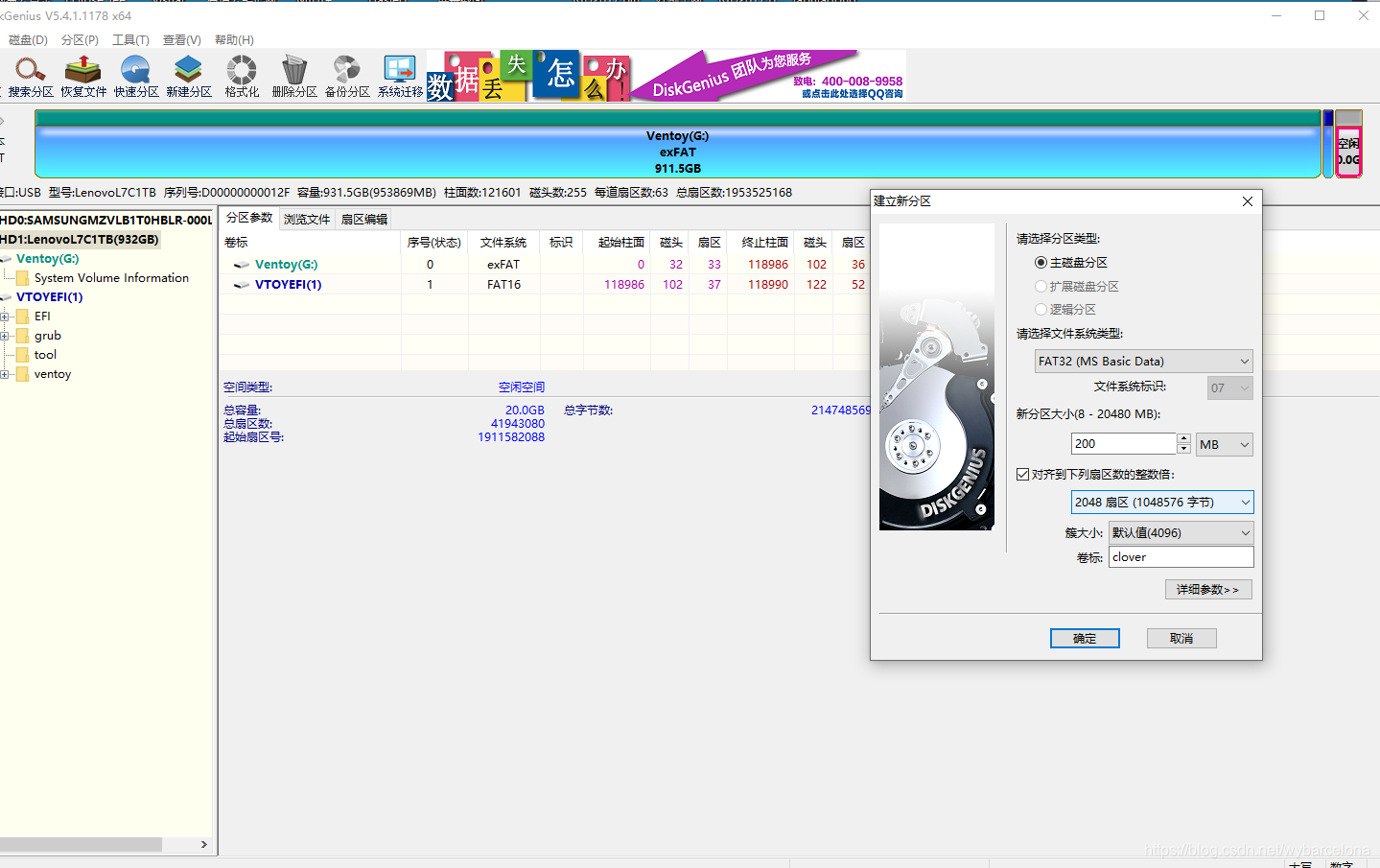Toggle align to sector multiple checkbox
The image size is (1380, 868).
(1023, 474)
